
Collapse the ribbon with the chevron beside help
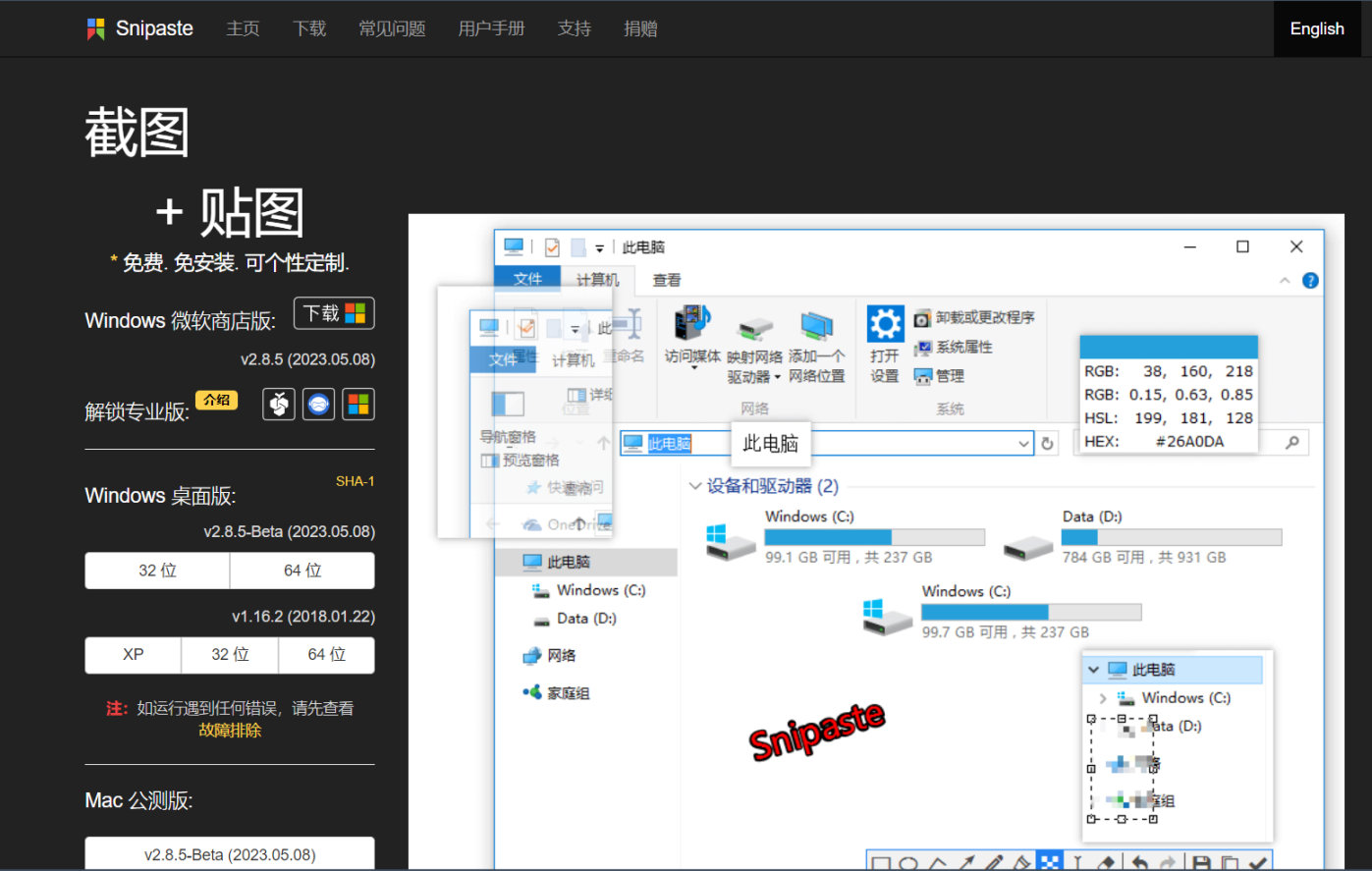pos(1285,281)
